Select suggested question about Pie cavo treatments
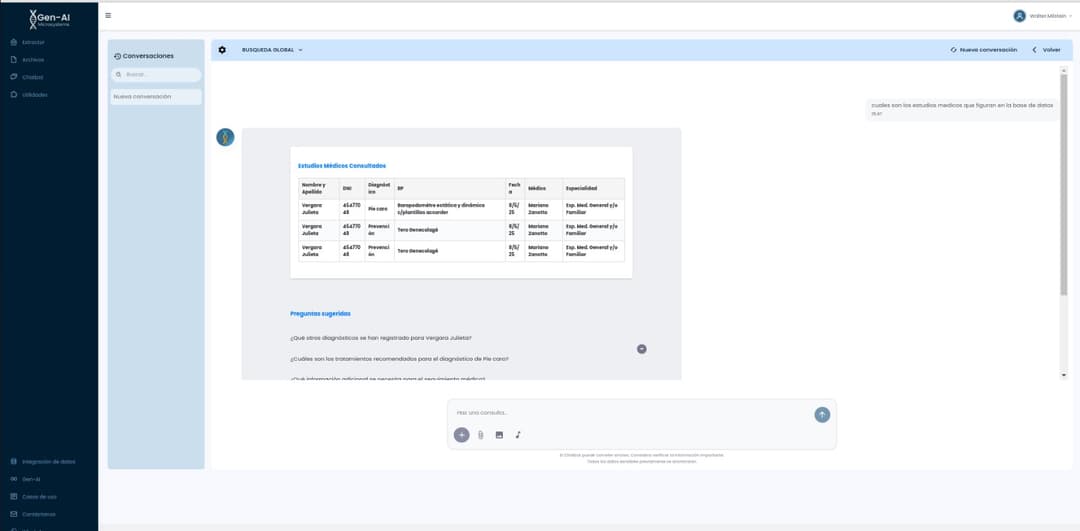This screenshot has width=1080, height=531. point(399,358)
